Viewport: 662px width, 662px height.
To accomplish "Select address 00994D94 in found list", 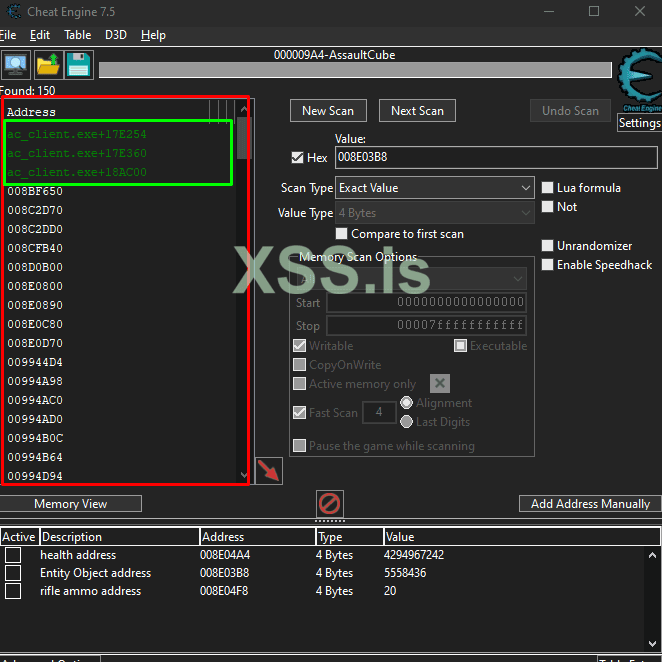I will [x=35, y=476].
